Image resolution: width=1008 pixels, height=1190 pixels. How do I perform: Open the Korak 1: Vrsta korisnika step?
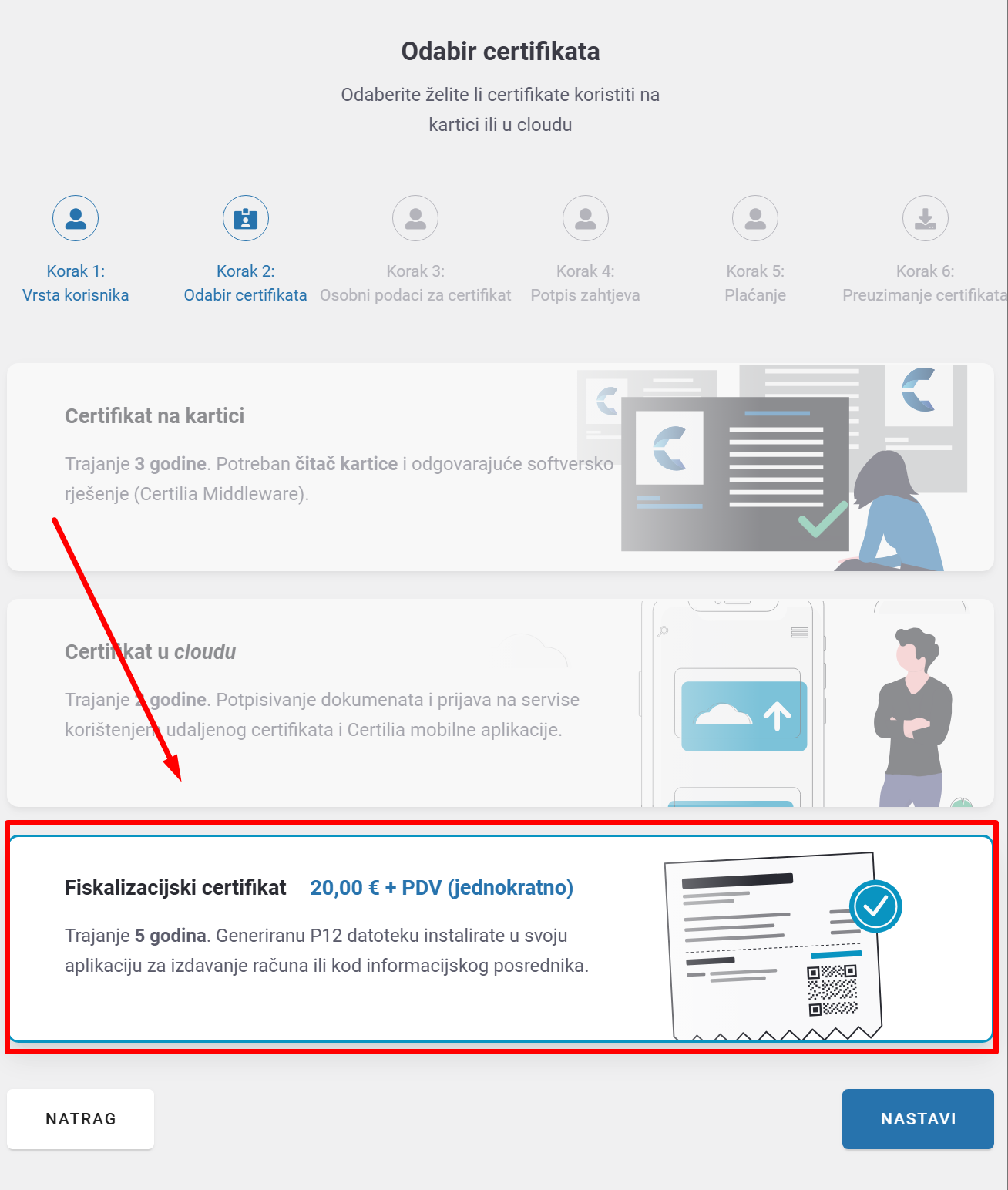click(75, 283)
